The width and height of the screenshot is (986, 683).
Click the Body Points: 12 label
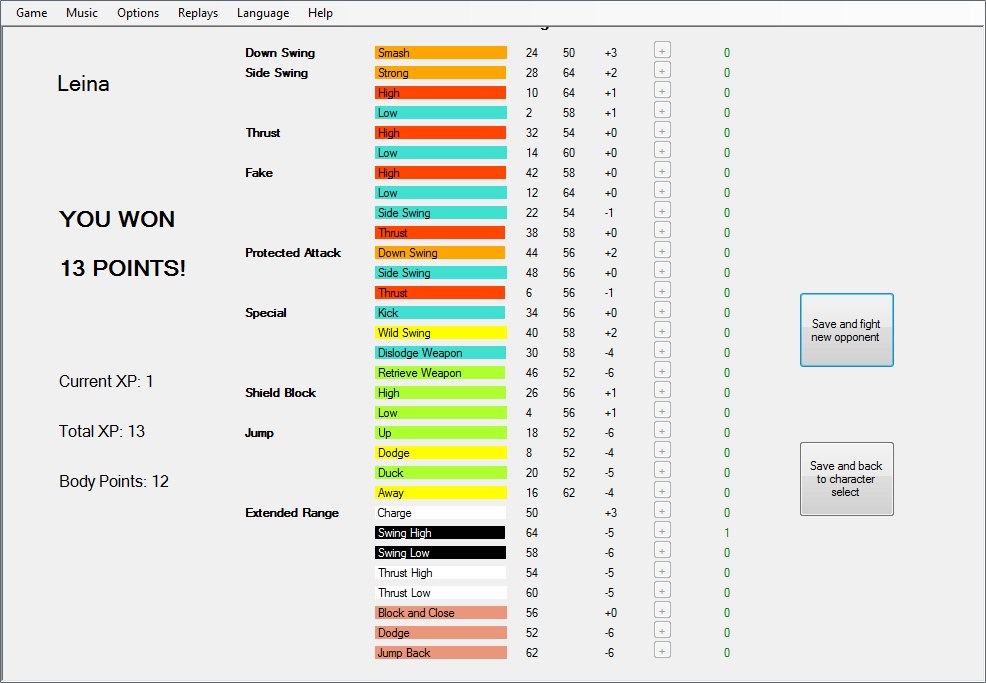click(114, 481)
